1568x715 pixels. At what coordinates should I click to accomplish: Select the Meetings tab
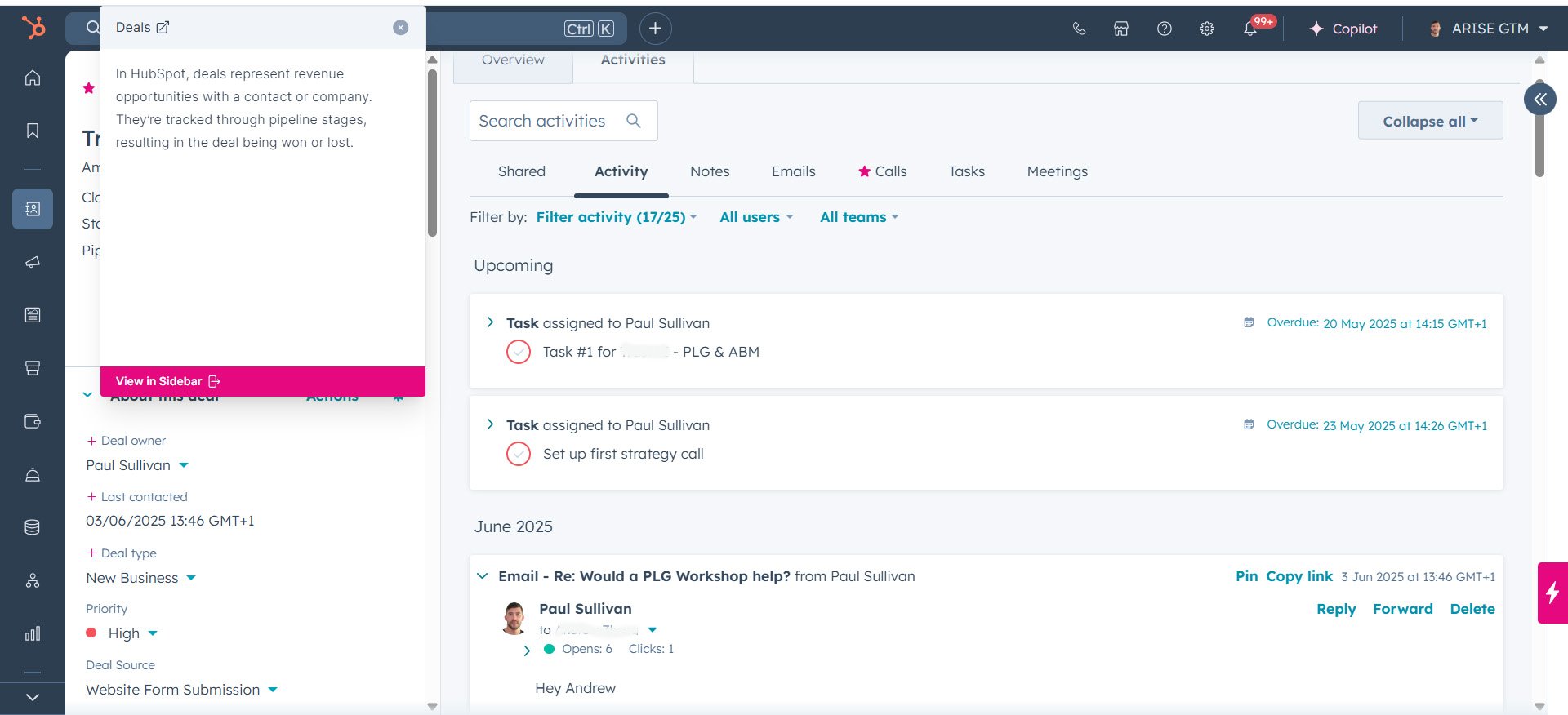pyautogui.click(x=1058, y=171)
